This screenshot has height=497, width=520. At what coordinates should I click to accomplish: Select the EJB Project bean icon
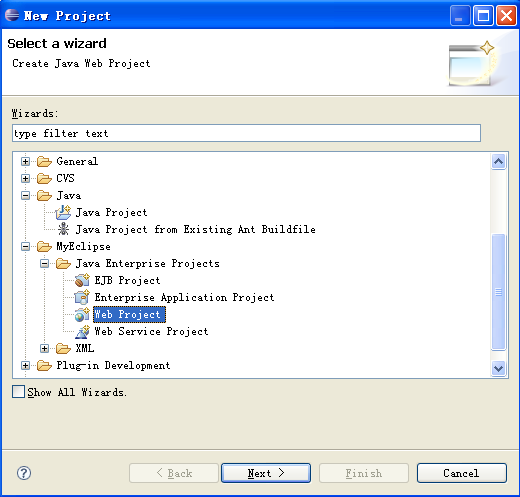(82, 280)
